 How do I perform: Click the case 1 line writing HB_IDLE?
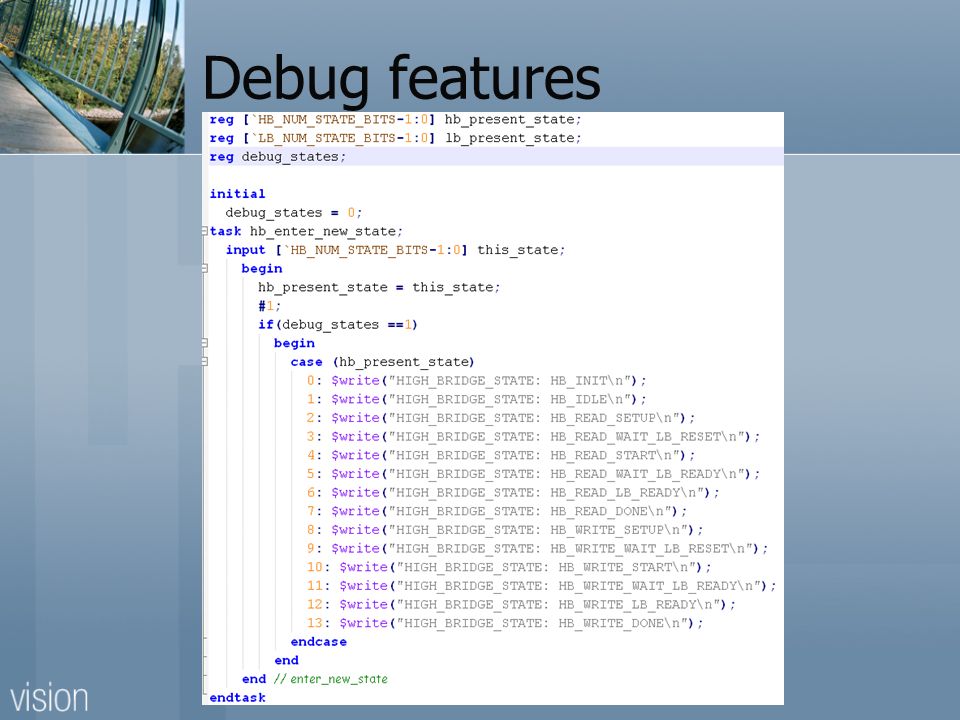tap(476, 399)
